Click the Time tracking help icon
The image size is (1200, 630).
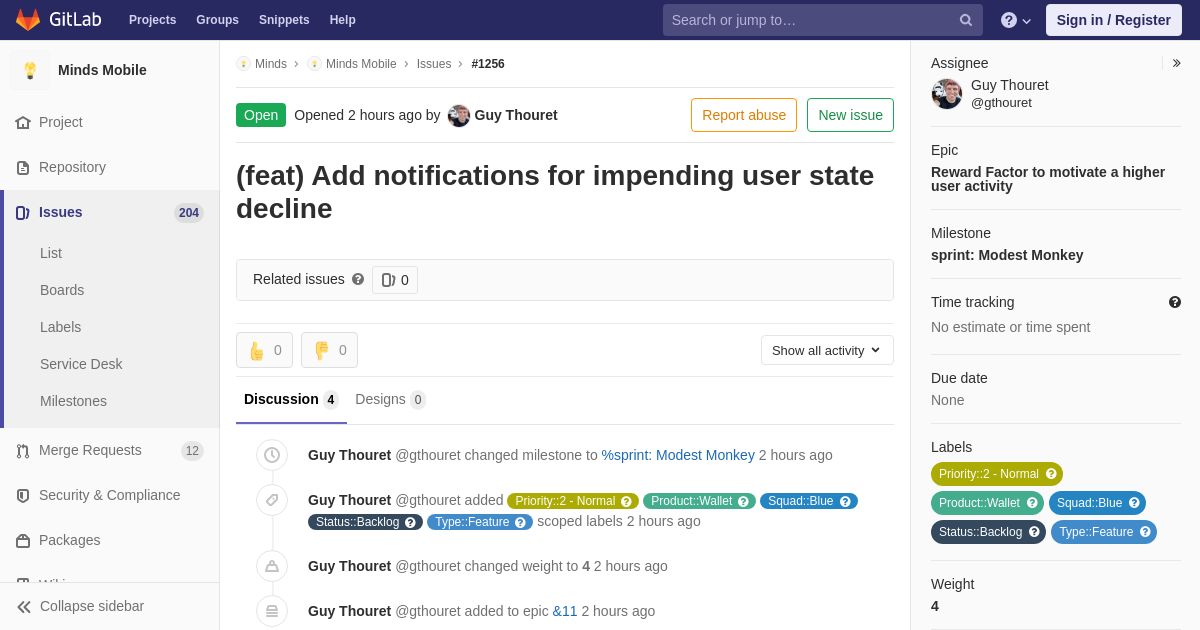(x=1175, y=302)
